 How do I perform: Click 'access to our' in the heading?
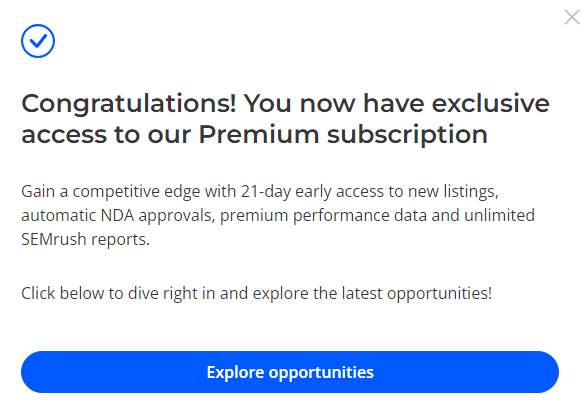pyautogui.click(x=107, y=135)
